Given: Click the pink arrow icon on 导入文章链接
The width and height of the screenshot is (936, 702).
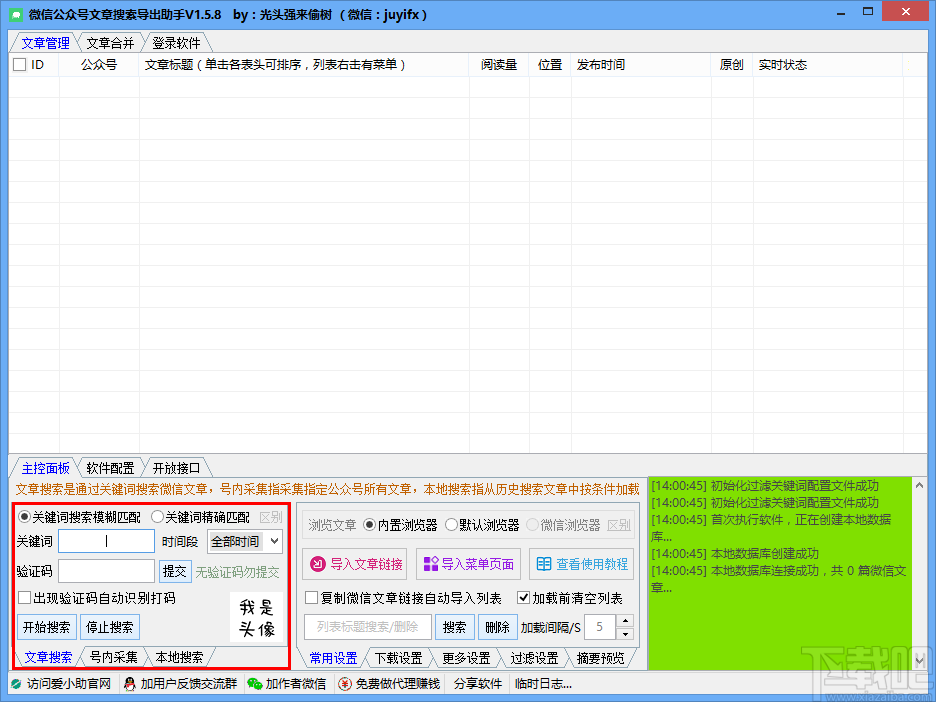Looking at the screenshot, I should [x=318, y=564].
